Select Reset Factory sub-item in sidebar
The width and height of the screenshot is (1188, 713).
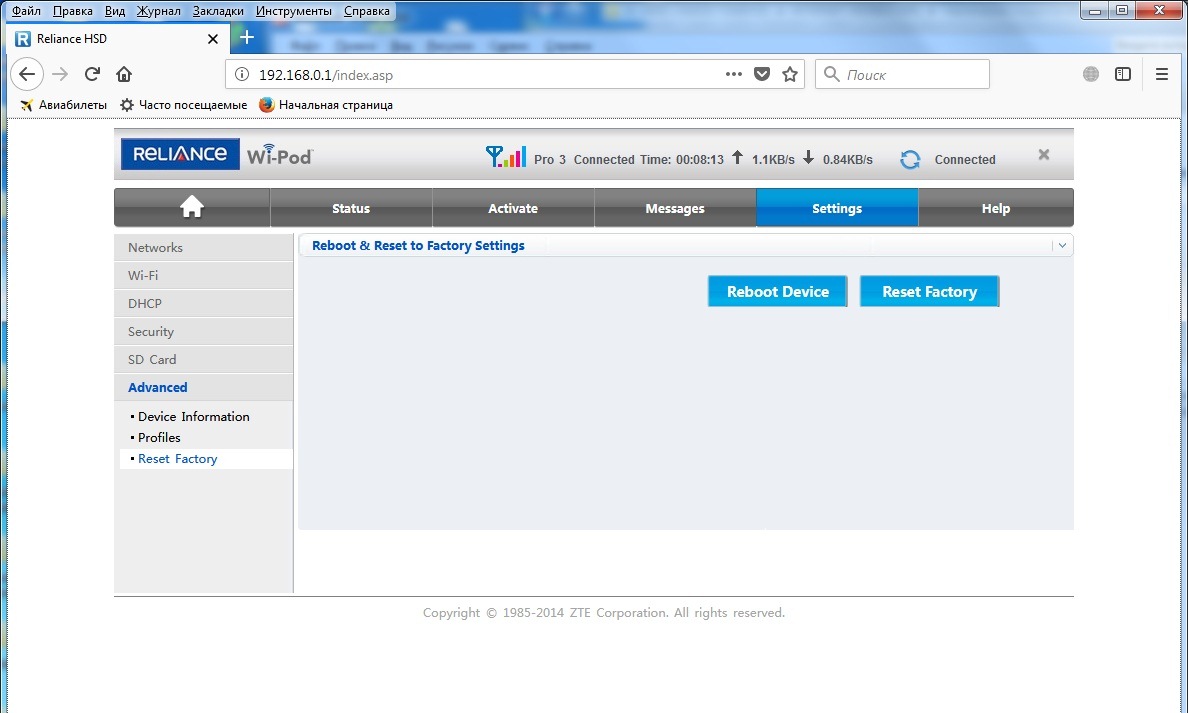206,459
